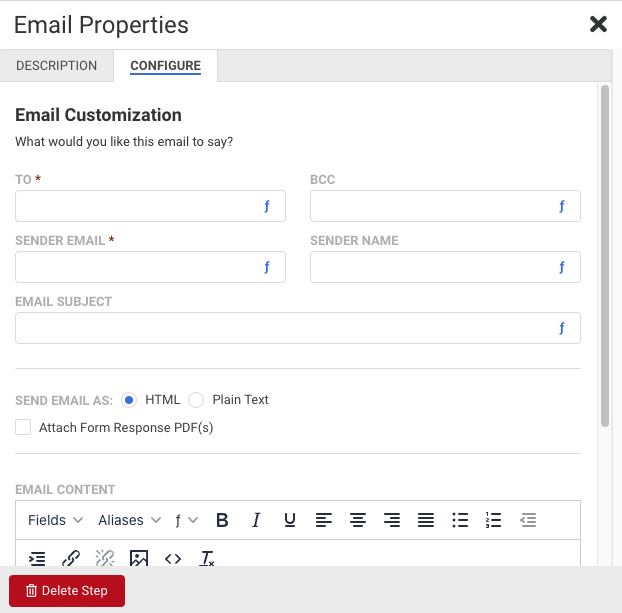Select HTML as email format
This screenshot has height=613, width=622.
[x=129, y=400]
